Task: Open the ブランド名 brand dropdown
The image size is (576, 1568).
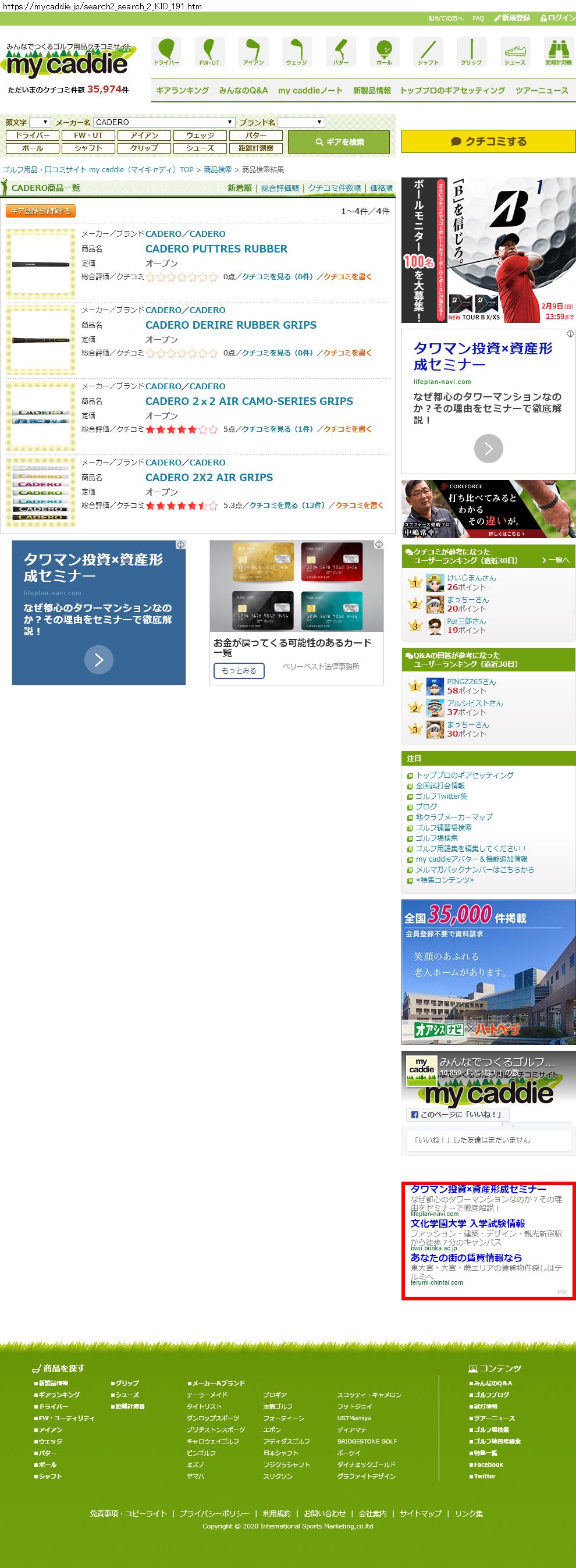Action: click(x=301, y=122)
